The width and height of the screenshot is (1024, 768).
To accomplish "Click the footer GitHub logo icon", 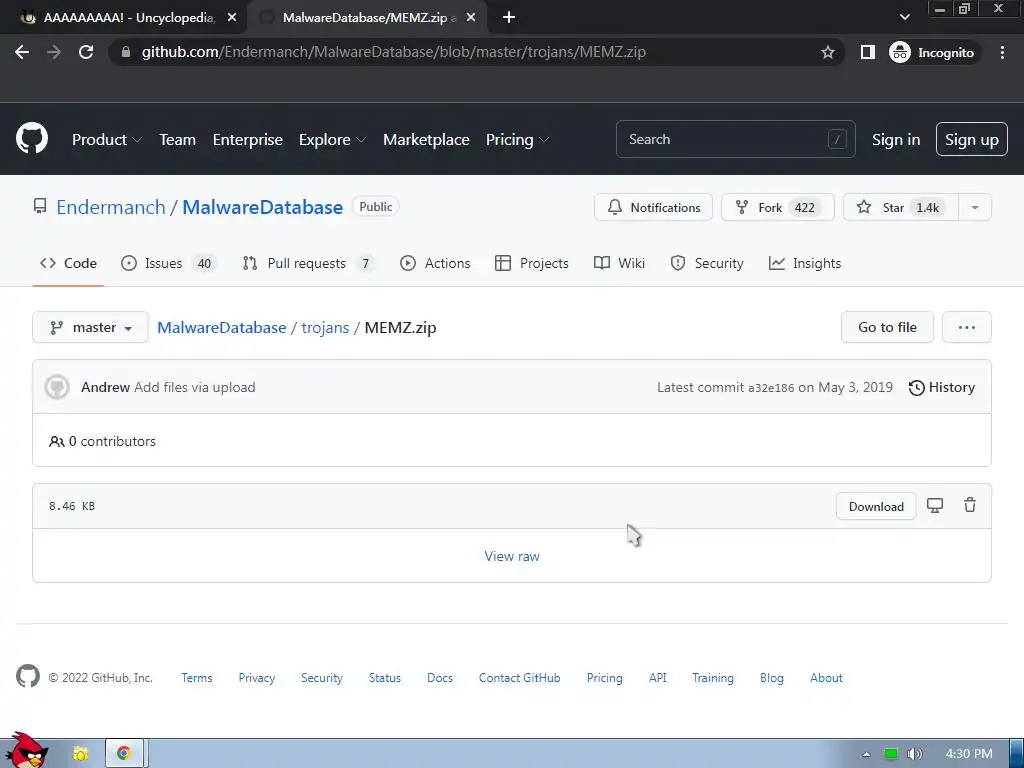I will point(28,677).
